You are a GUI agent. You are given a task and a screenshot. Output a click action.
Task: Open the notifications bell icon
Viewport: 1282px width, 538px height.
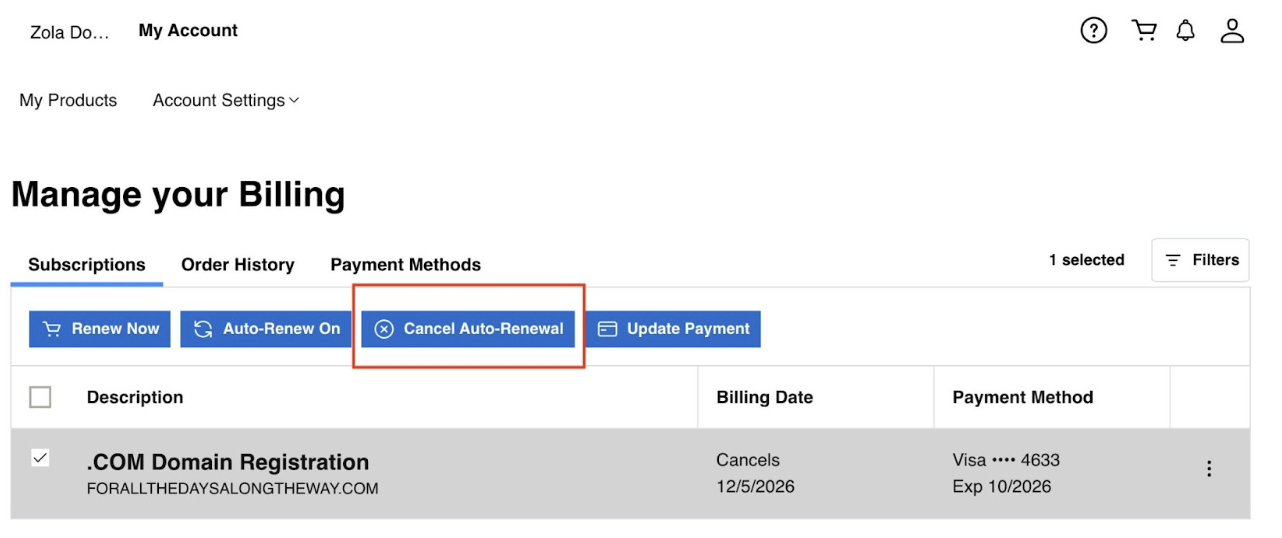tap(1186, 31)
